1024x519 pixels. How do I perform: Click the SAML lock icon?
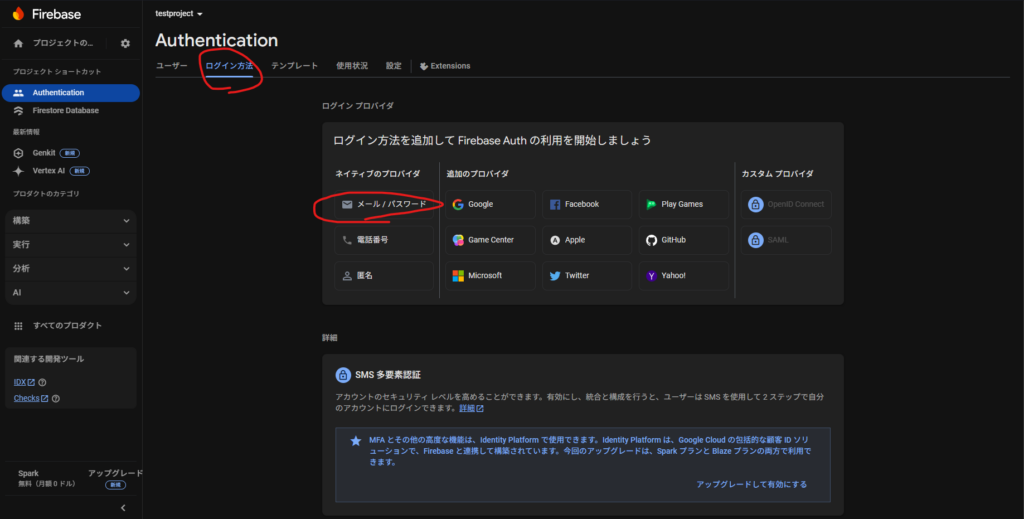point(756,240)
